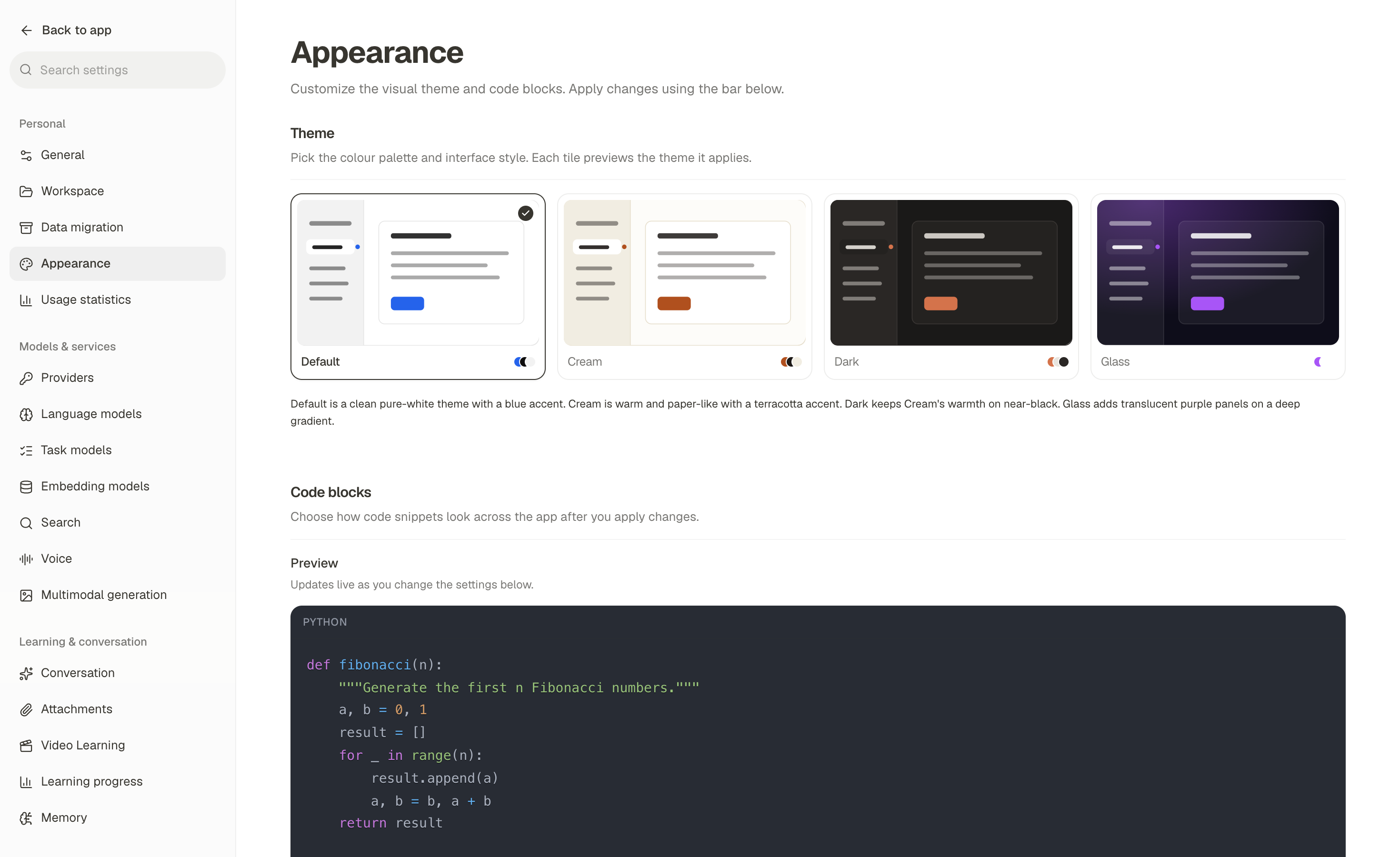Open Providers settings
The image size is (1400, 857).
coord(118,378)
